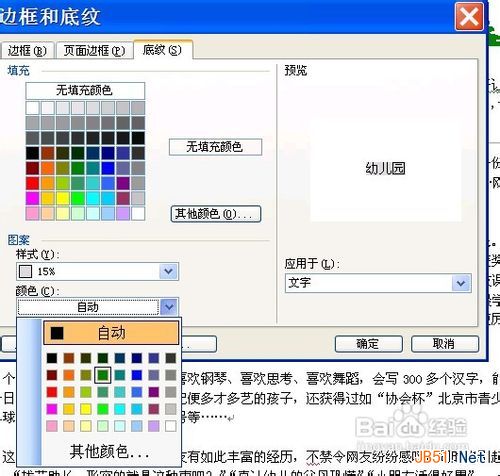Select gold swatch in the fill palette
Viewport: 500px width, 476px height.
pos(48,198)
